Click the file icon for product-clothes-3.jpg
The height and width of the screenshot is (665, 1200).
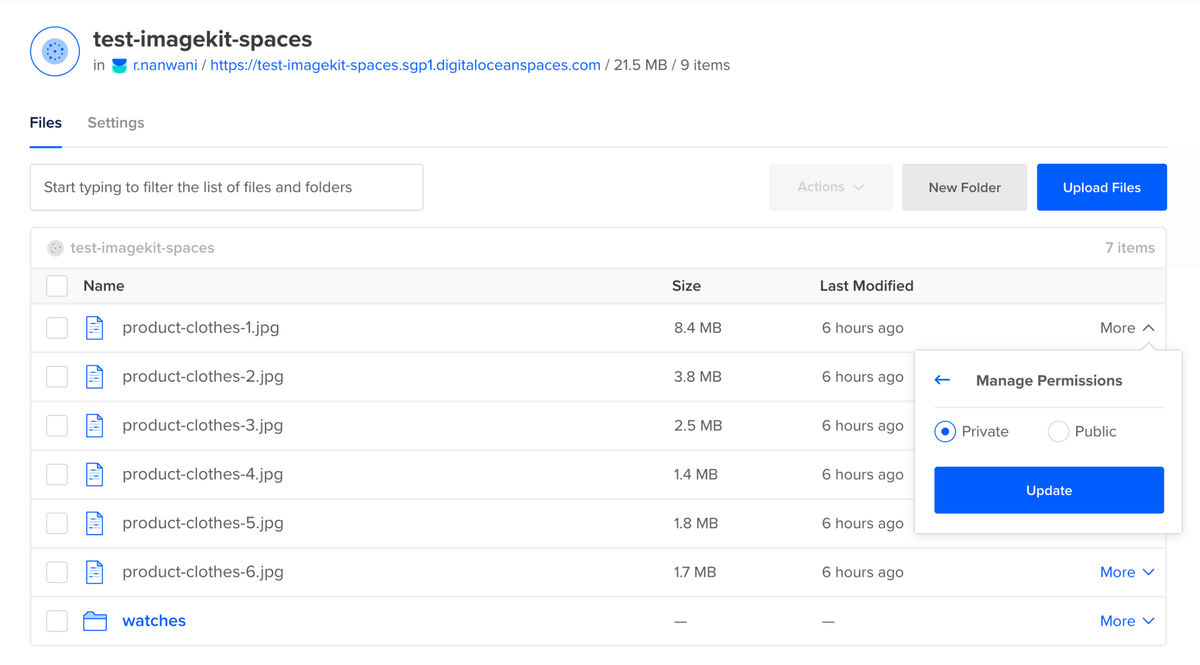click(x=95, y=426)
